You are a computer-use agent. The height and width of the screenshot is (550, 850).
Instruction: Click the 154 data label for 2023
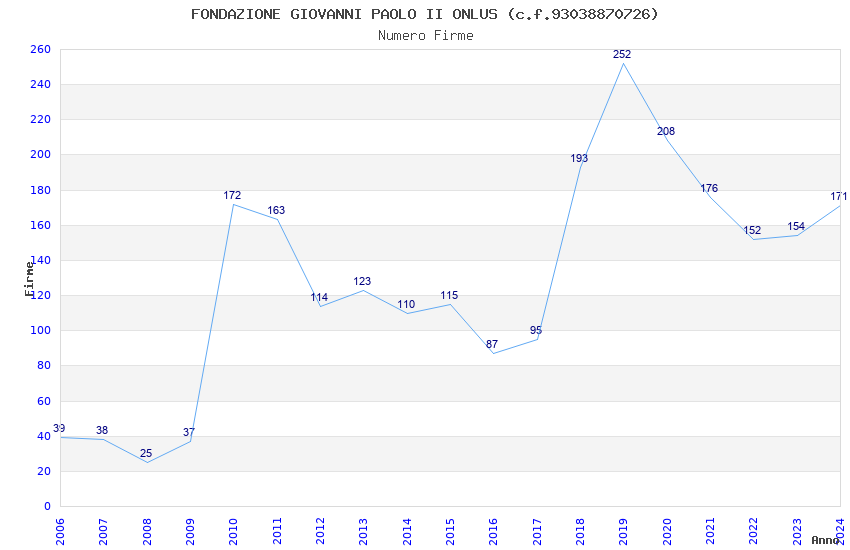(796, 226)
